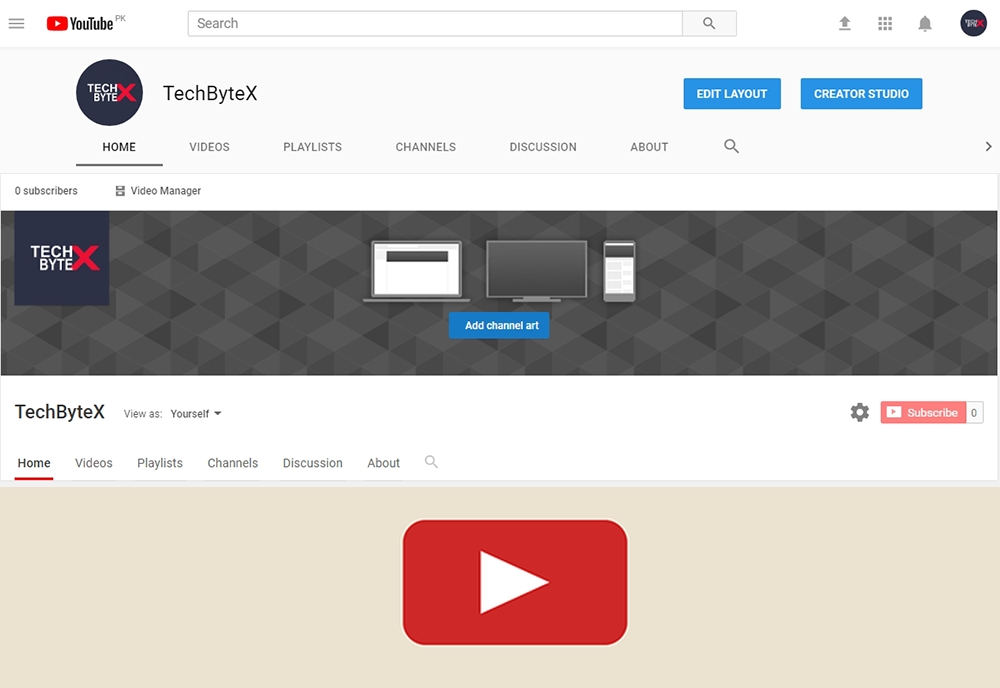Click the EDIT LAYOUT button
The width and height of the screenshot is (1000, 688).
(731, 93)
